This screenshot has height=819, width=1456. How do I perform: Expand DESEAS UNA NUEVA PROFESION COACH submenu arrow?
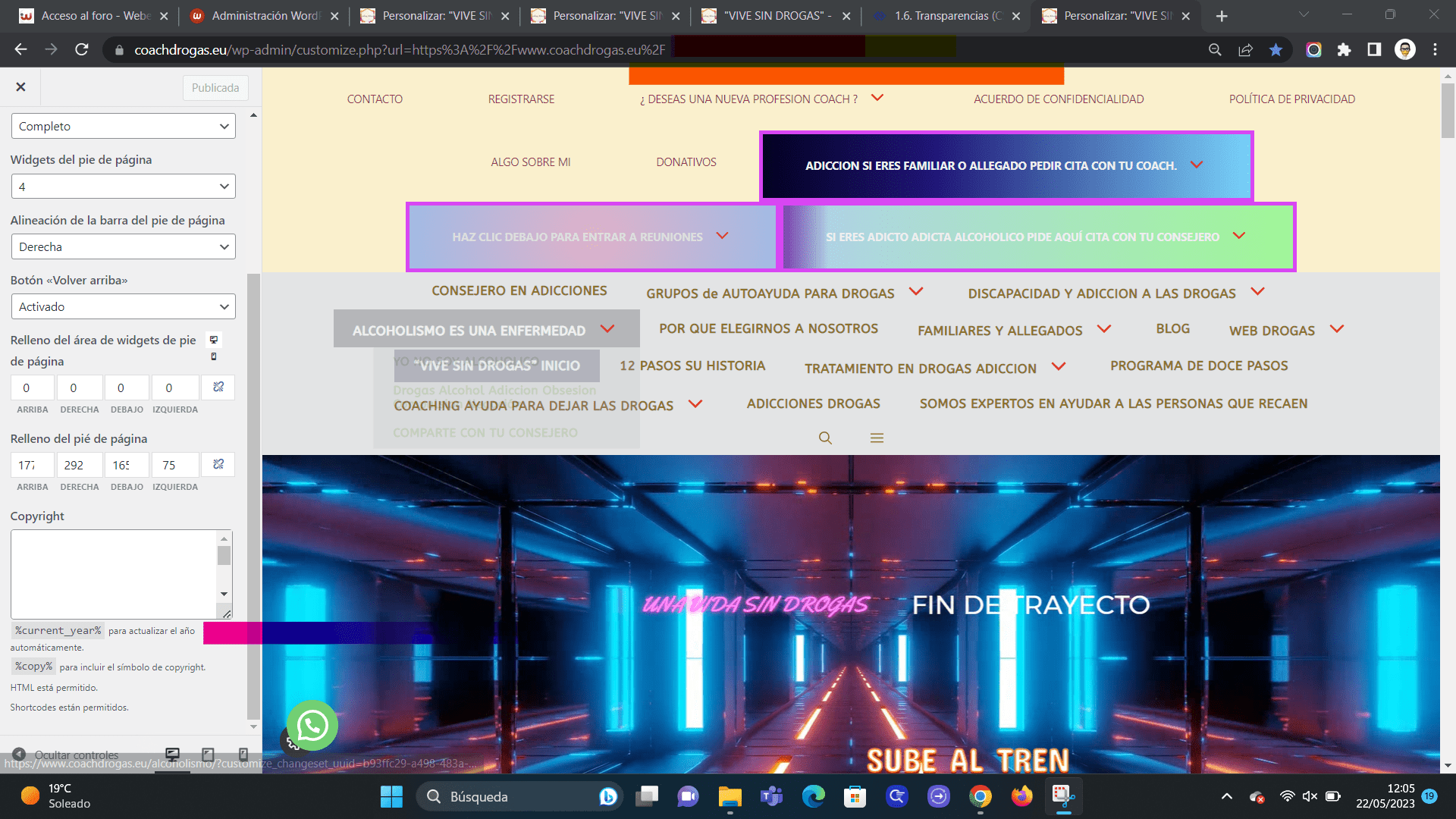pyautogui.click(x=877, y=98)
